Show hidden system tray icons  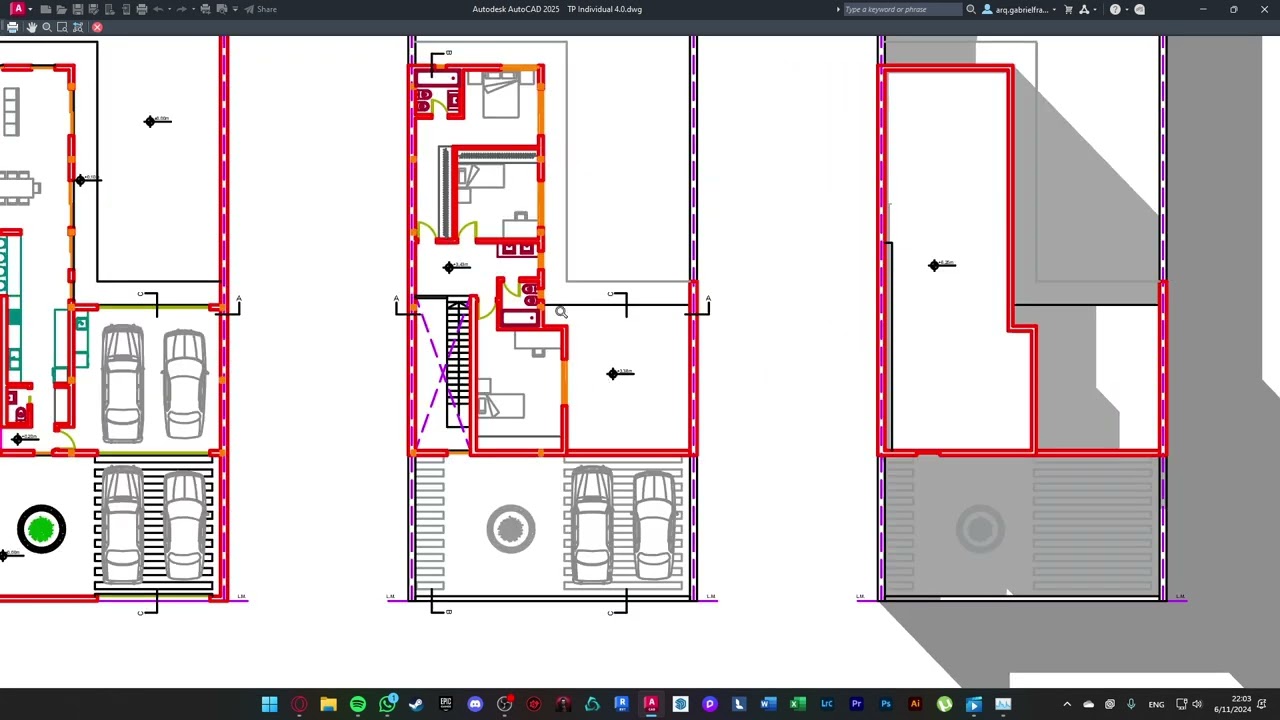point(1067,704)
